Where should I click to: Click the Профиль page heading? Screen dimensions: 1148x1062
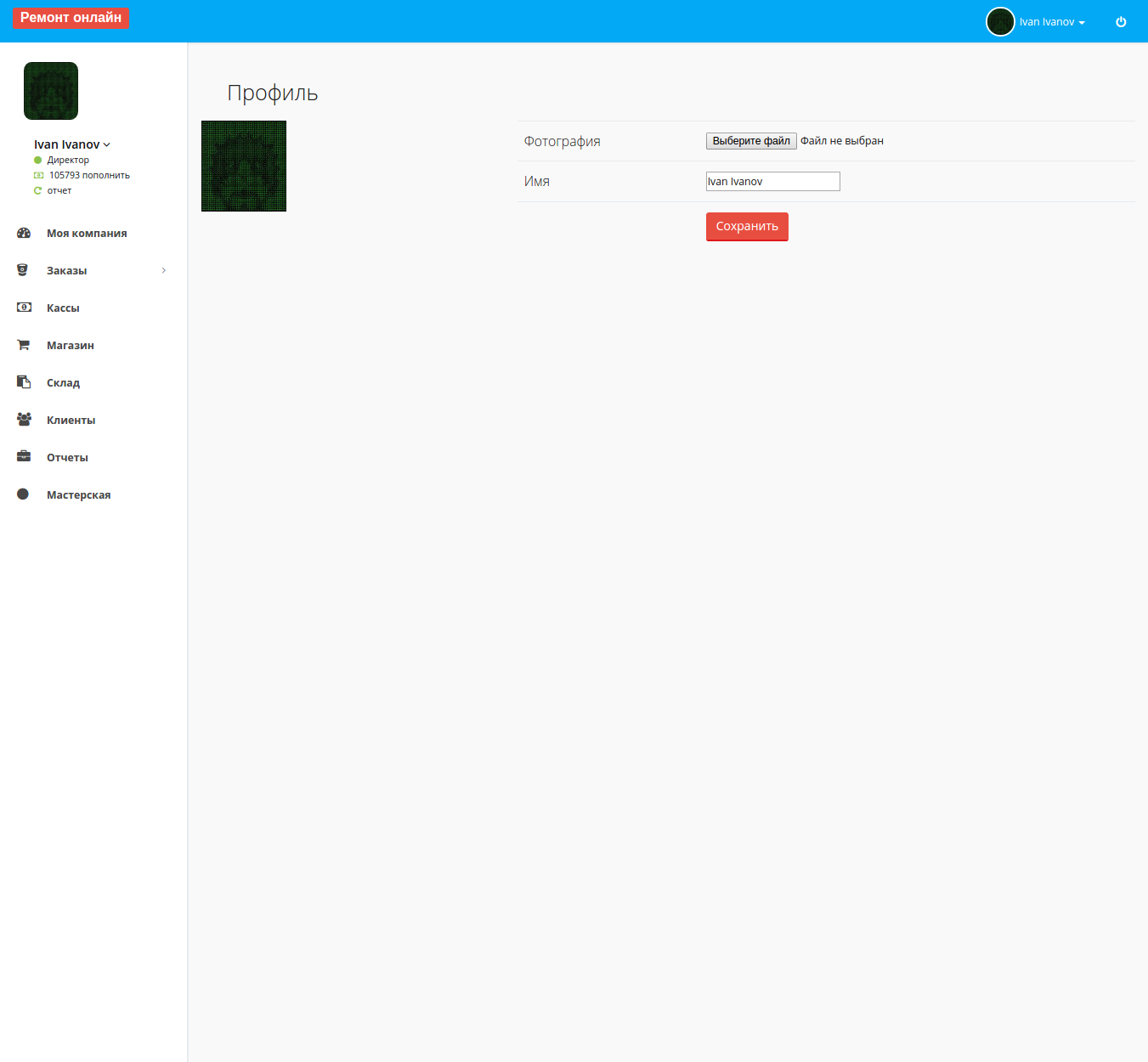[x=273, y=93]
